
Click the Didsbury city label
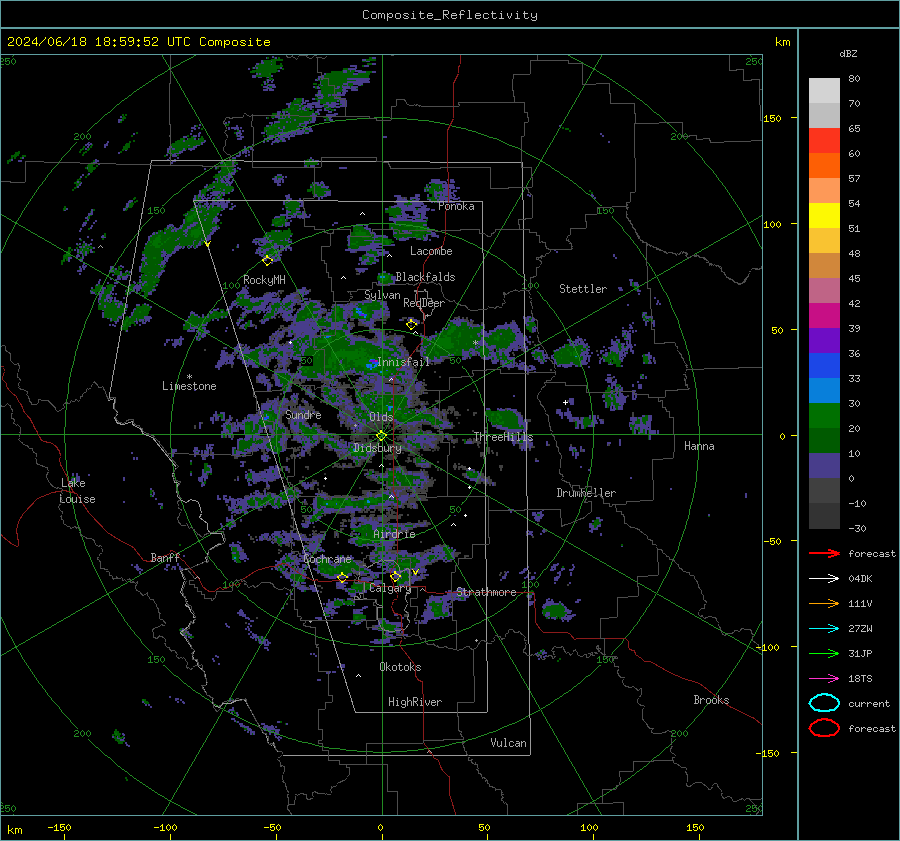(x=377, y=448)
